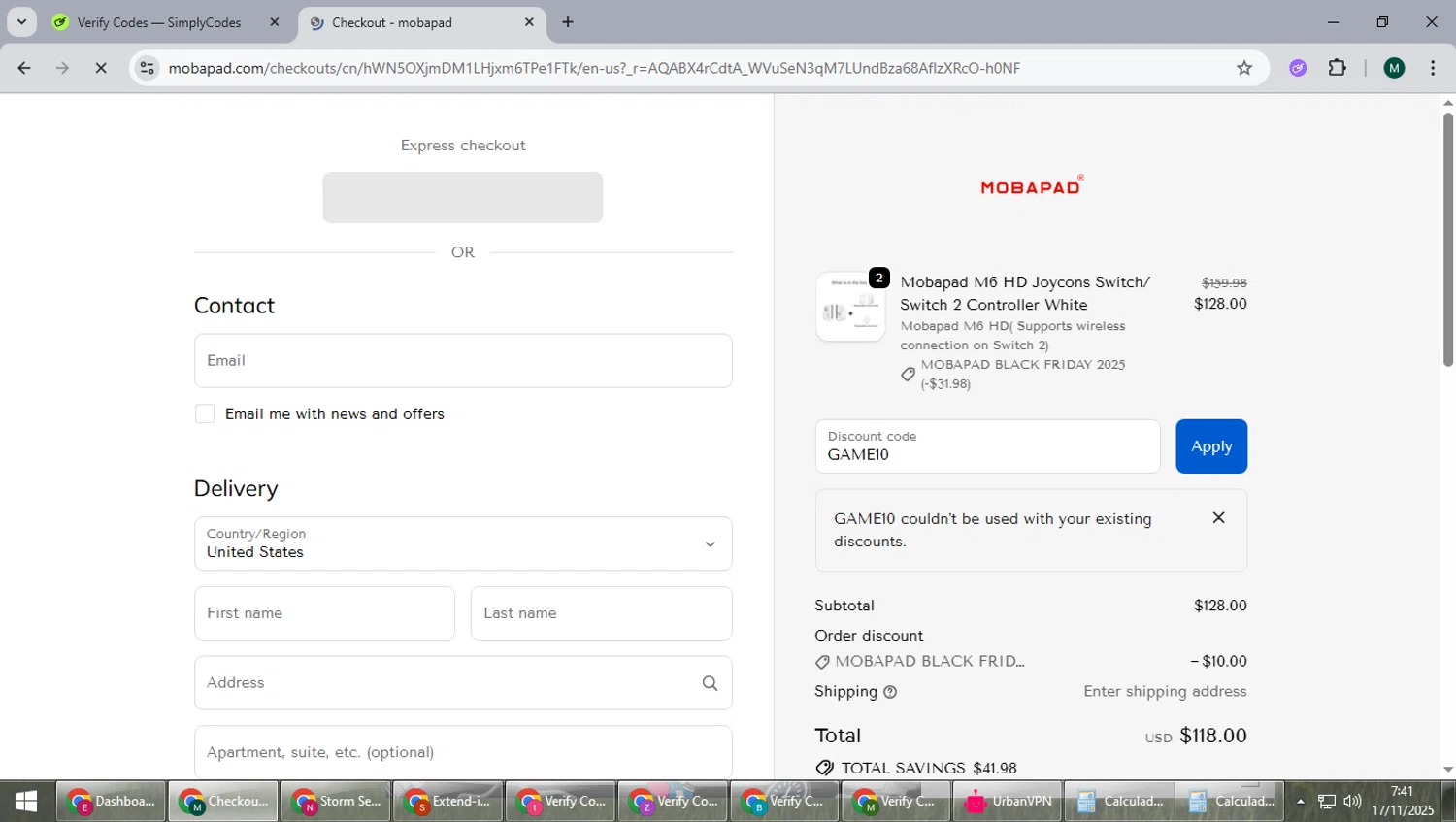Click the First name field
Image resolution: width=1456 pixels, height=822 pixels.
(x=324, y=613)
